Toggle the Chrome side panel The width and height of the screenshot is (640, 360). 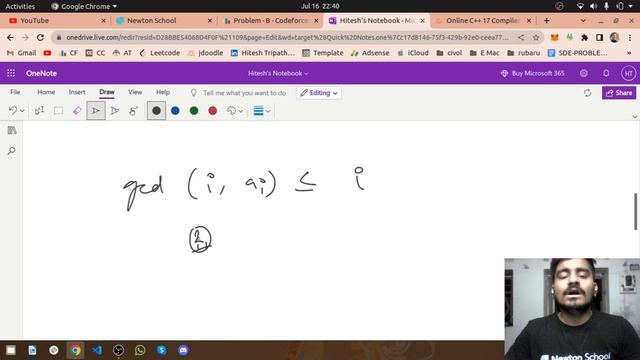(x=599, y=38)
